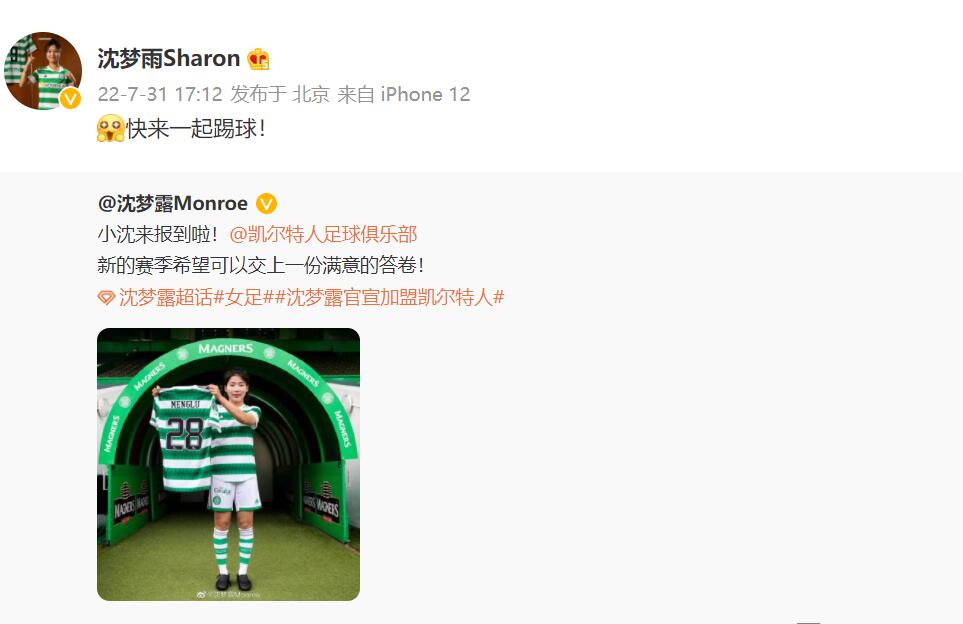Click the shocked face emoji in the post

tap(111, 128)
